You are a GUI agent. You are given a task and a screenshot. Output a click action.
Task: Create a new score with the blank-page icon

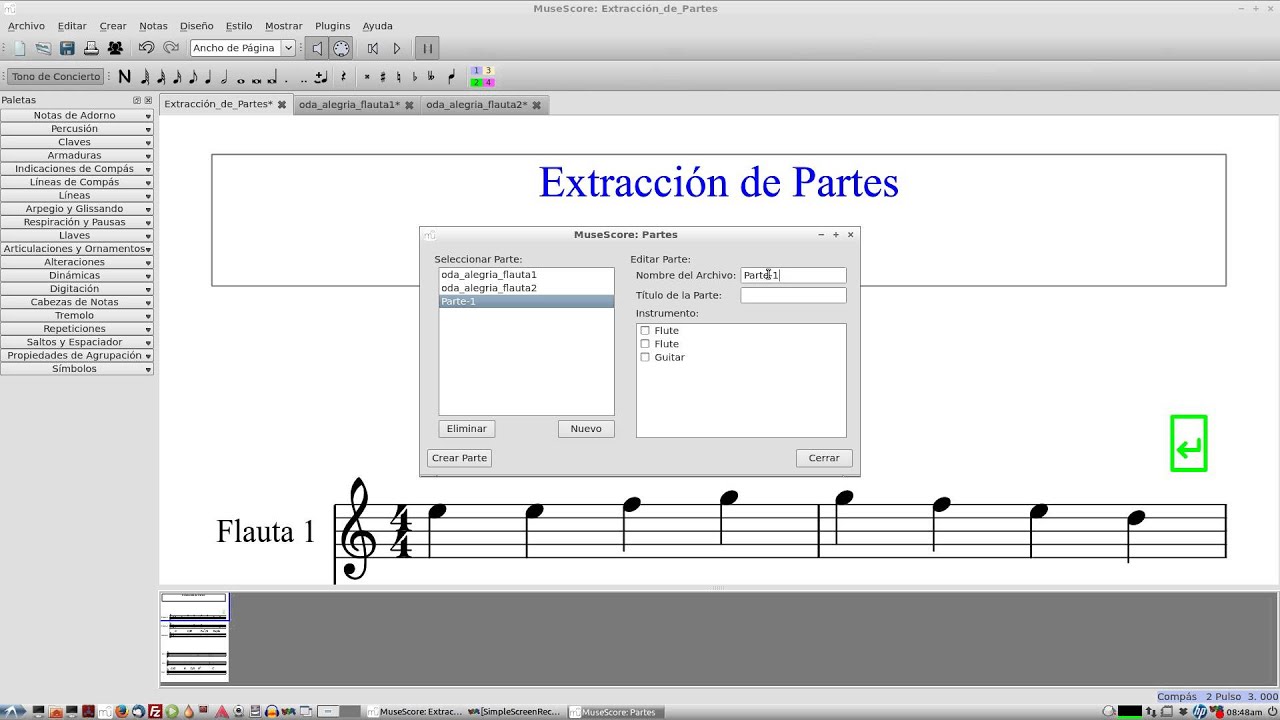tap(20, 48)
